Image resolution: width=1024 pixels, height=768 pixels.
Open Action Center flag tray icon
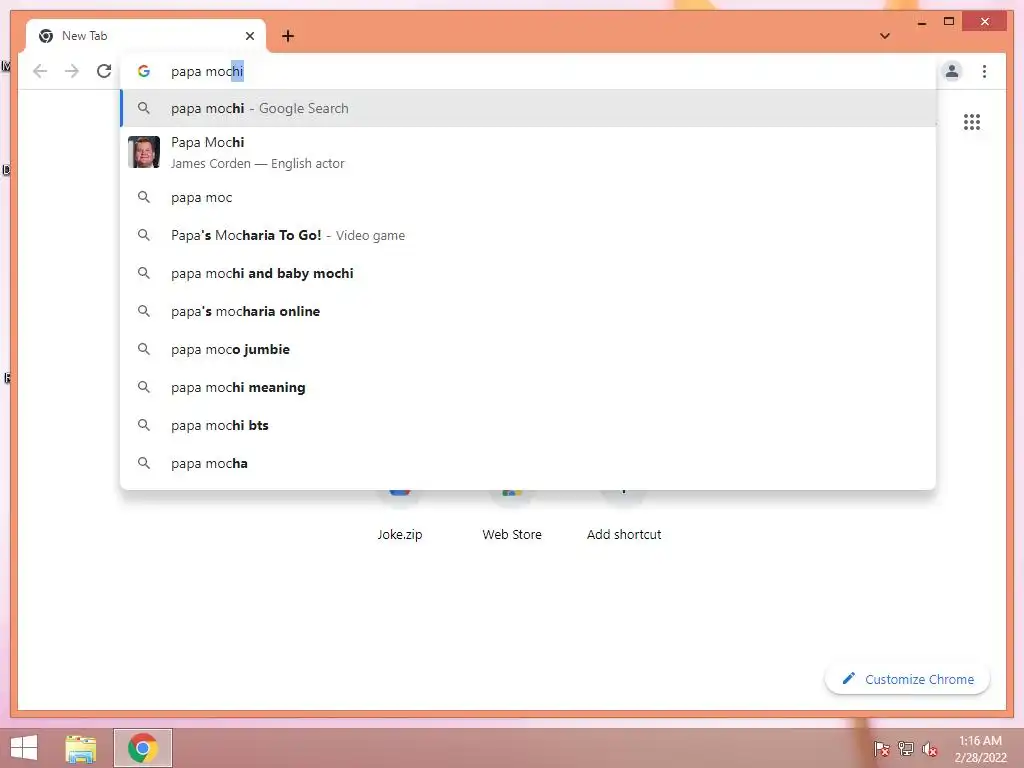tap(882, 749)
